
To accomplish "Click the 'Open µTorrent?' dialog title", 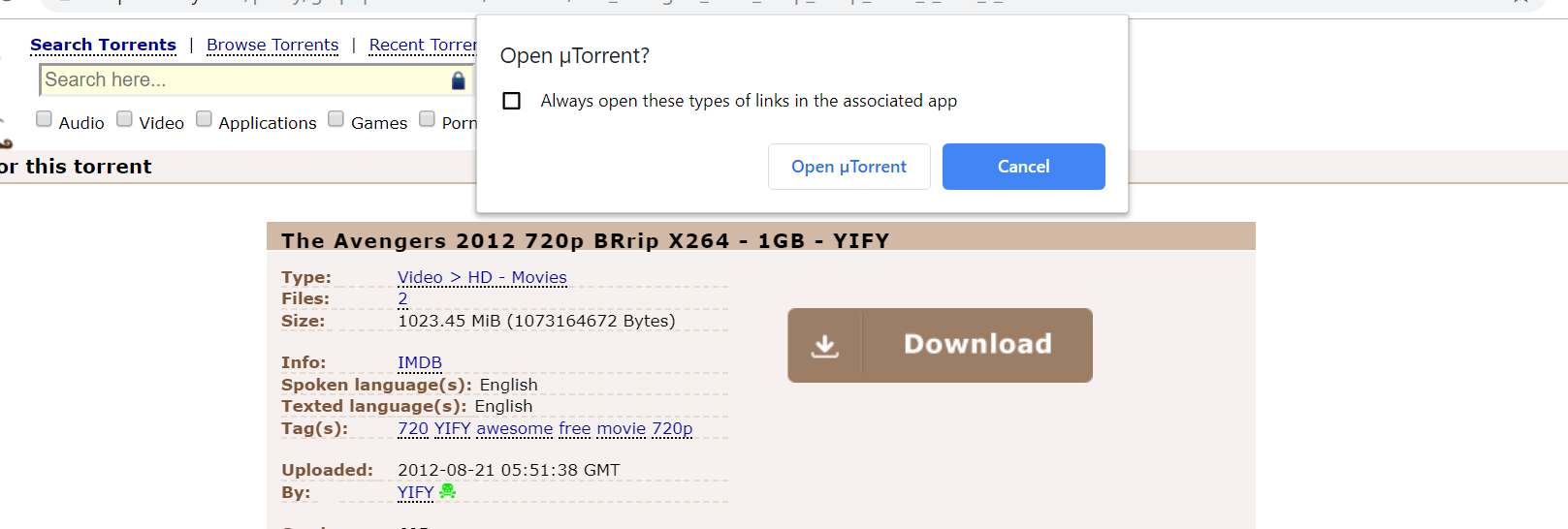I will [575, 56].
